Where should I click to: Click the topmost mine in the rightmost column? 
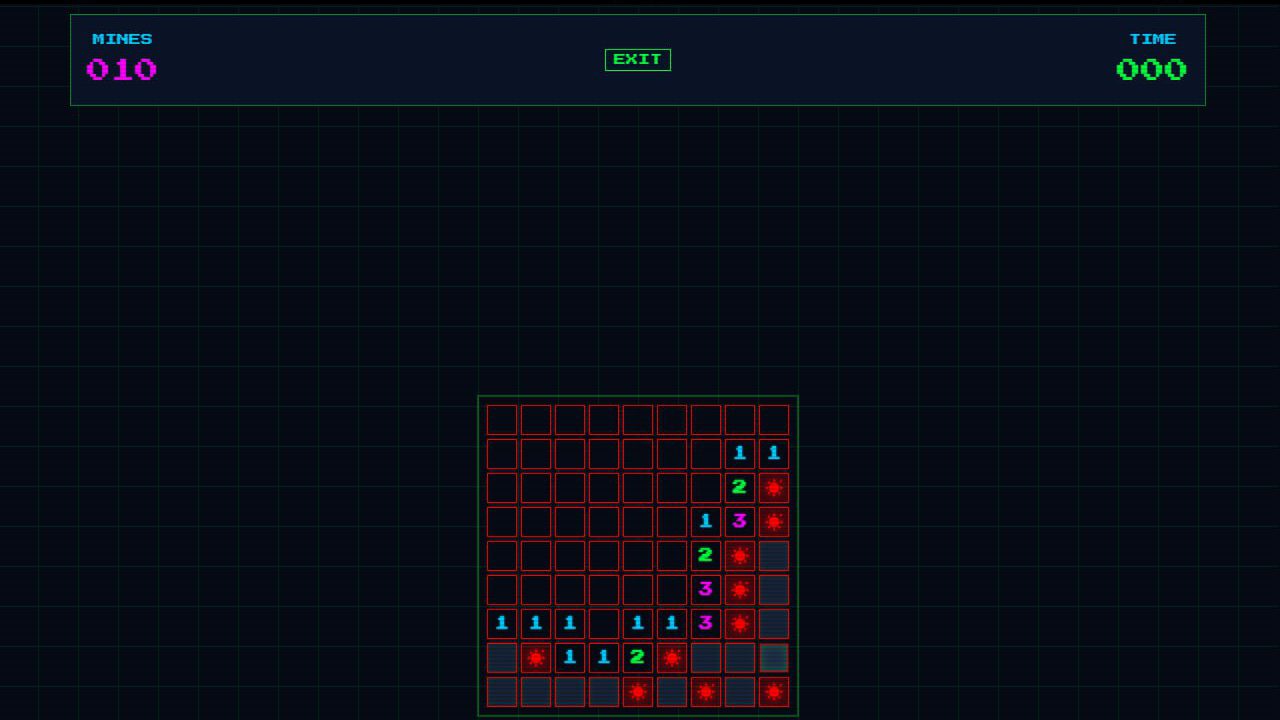pos(773,487)
